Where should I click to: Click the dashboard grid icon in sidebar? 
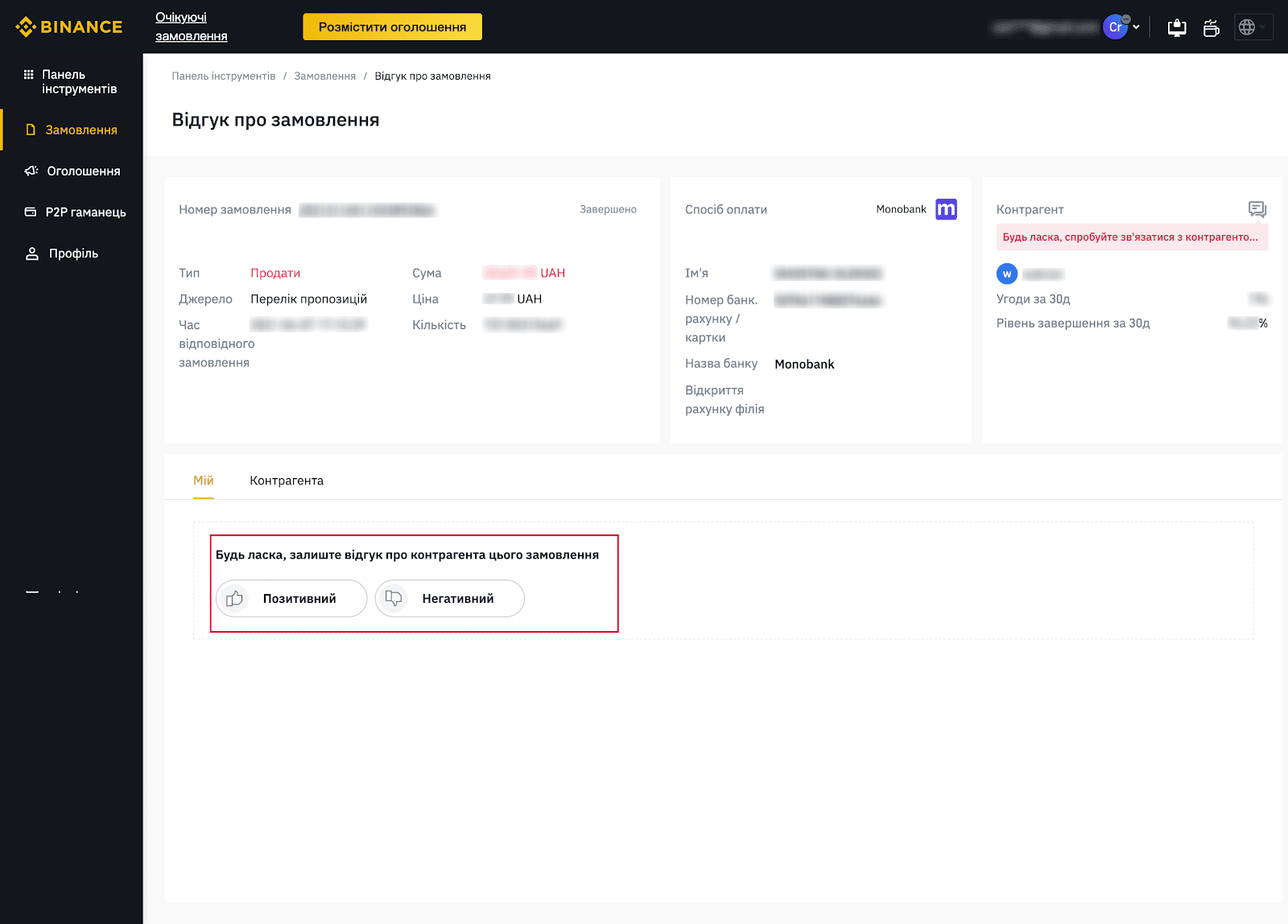[x=29, y=74]
